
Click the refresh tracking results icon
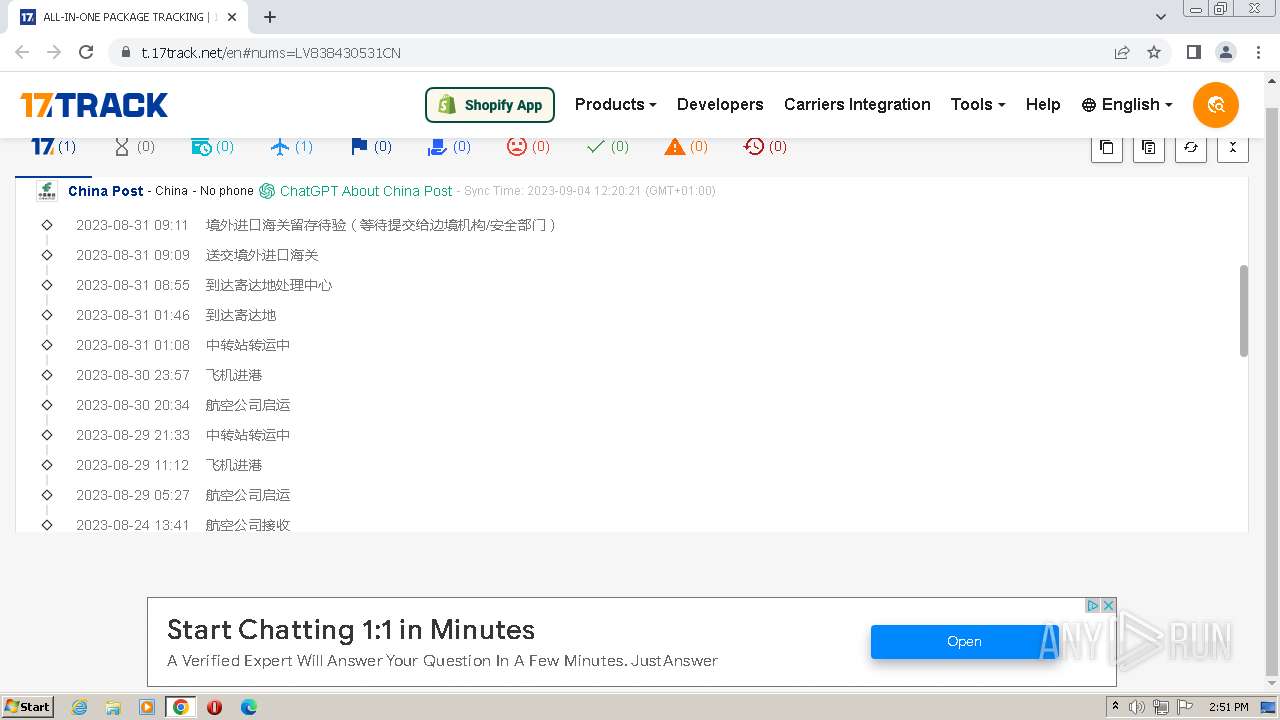coord(1190,147)
